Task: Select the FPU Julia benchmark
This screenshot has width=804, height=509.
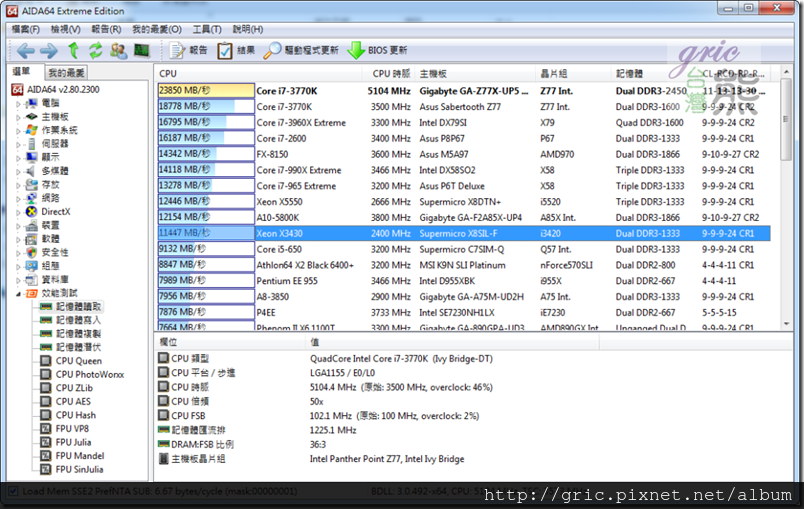Action: coord(73,442)
